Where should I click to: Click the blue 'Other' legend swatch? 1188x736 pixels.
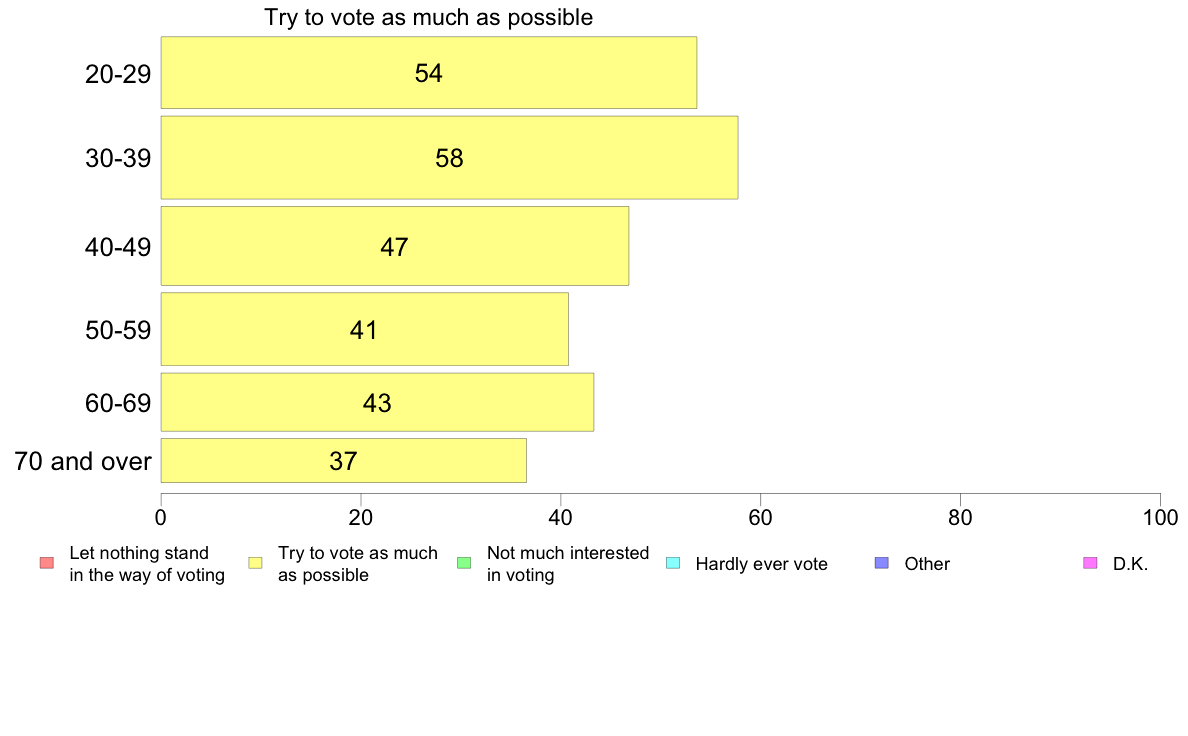[882, 563]
